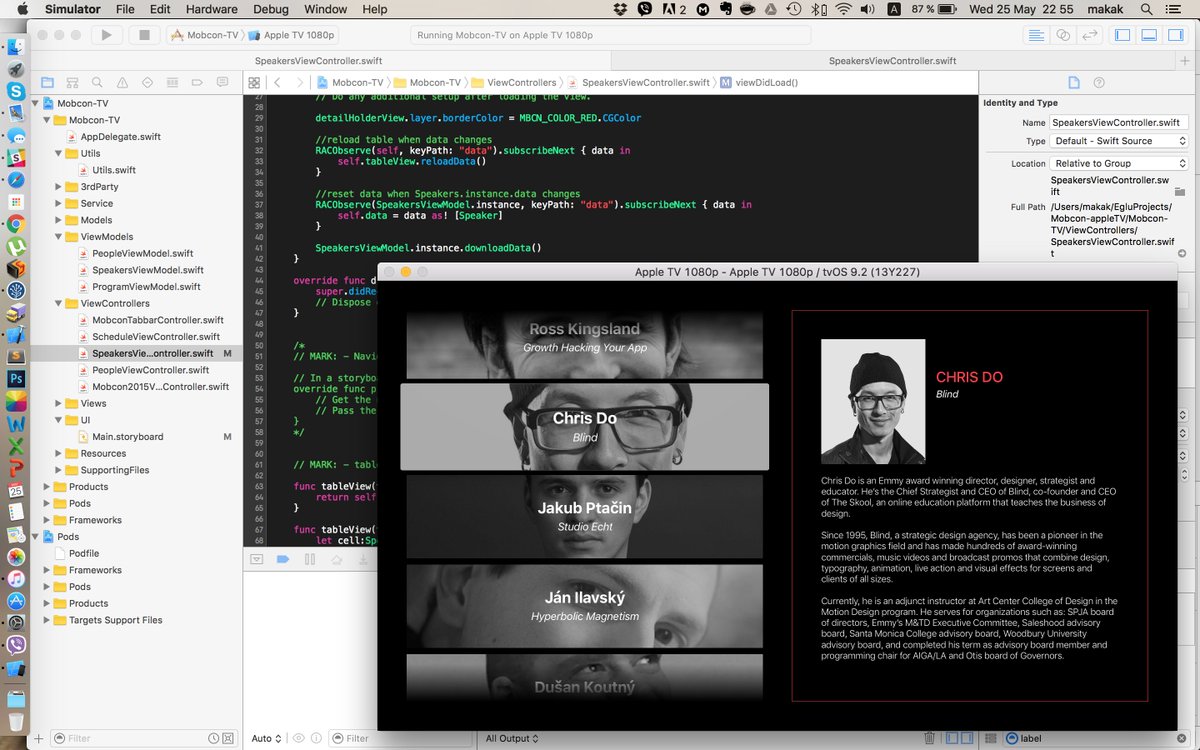Open Photoshop from the Dock
The height and width of the screenshot is (750, 1200).
click(15, 379)
